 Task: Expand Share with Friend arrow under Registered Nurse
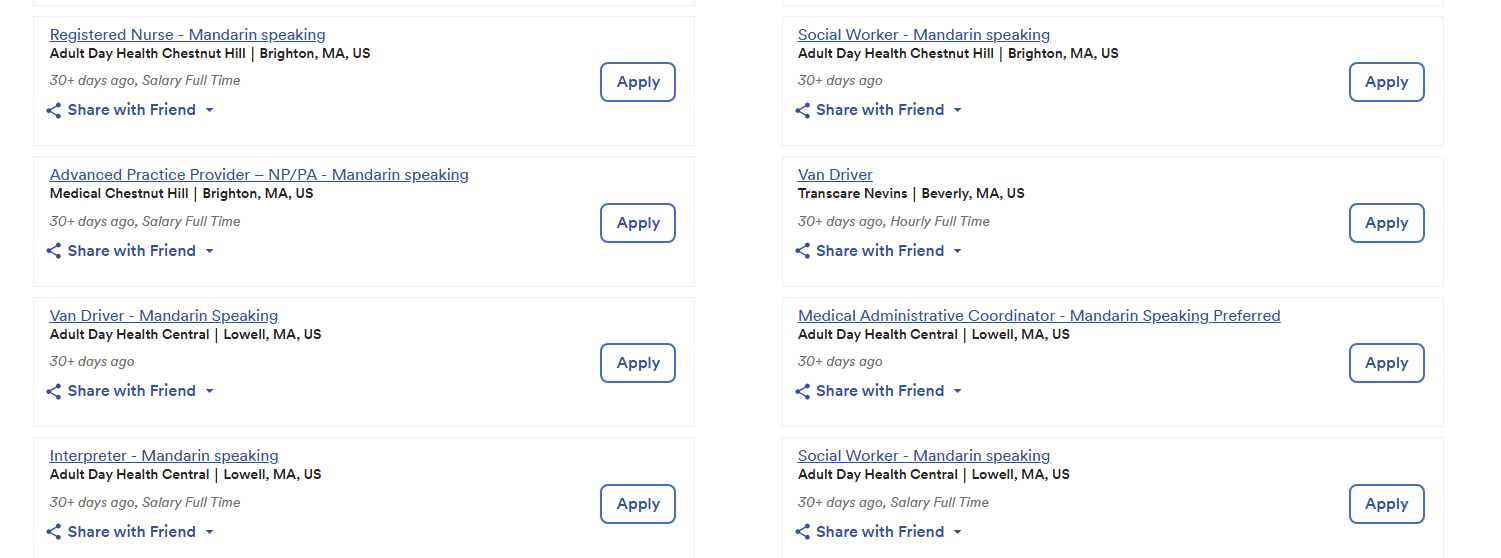pyautogui.click(x=209, y=110)
